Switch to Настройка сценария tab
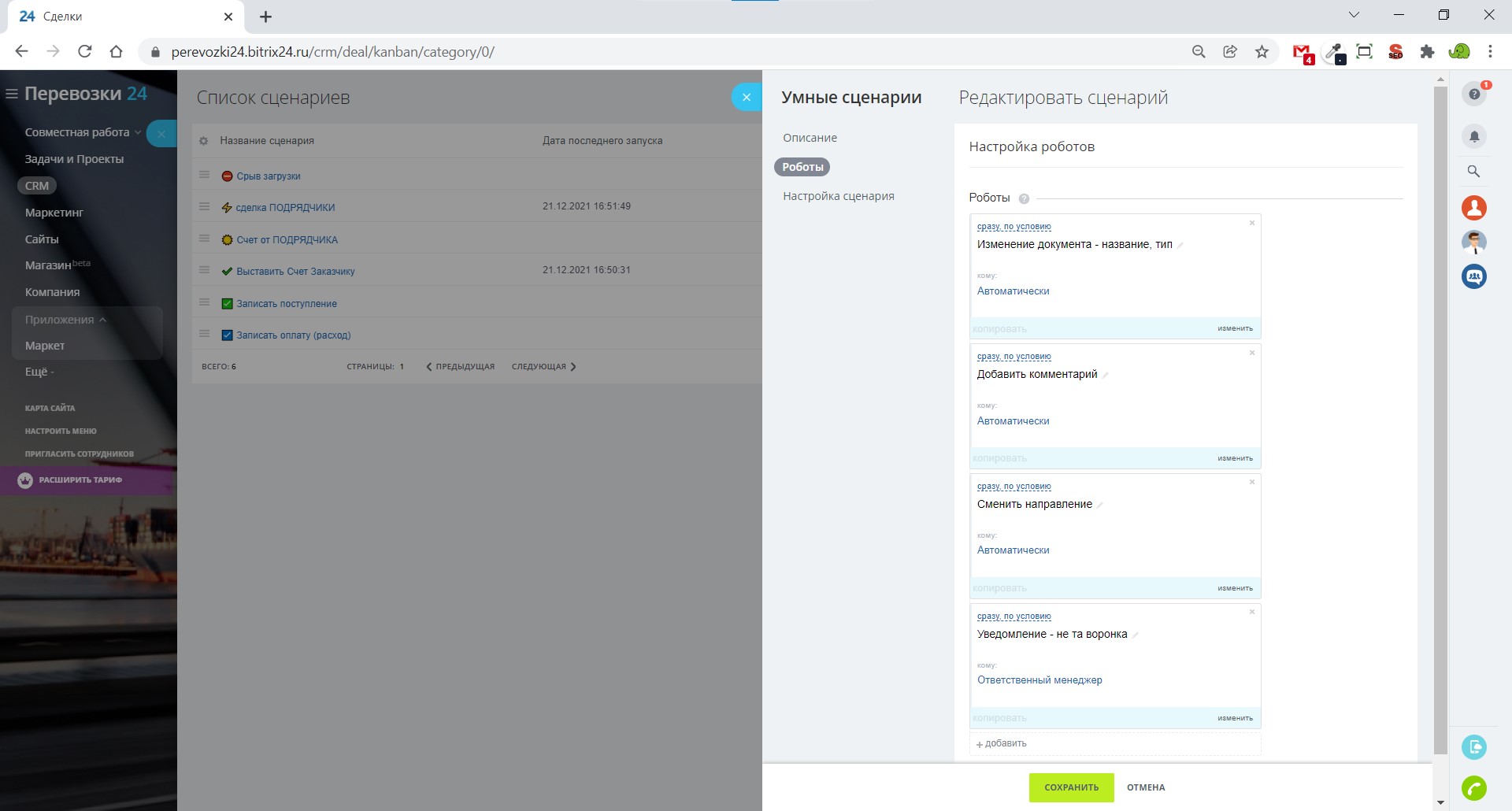The image size is (1512, 811). click(x=839, y=196)
